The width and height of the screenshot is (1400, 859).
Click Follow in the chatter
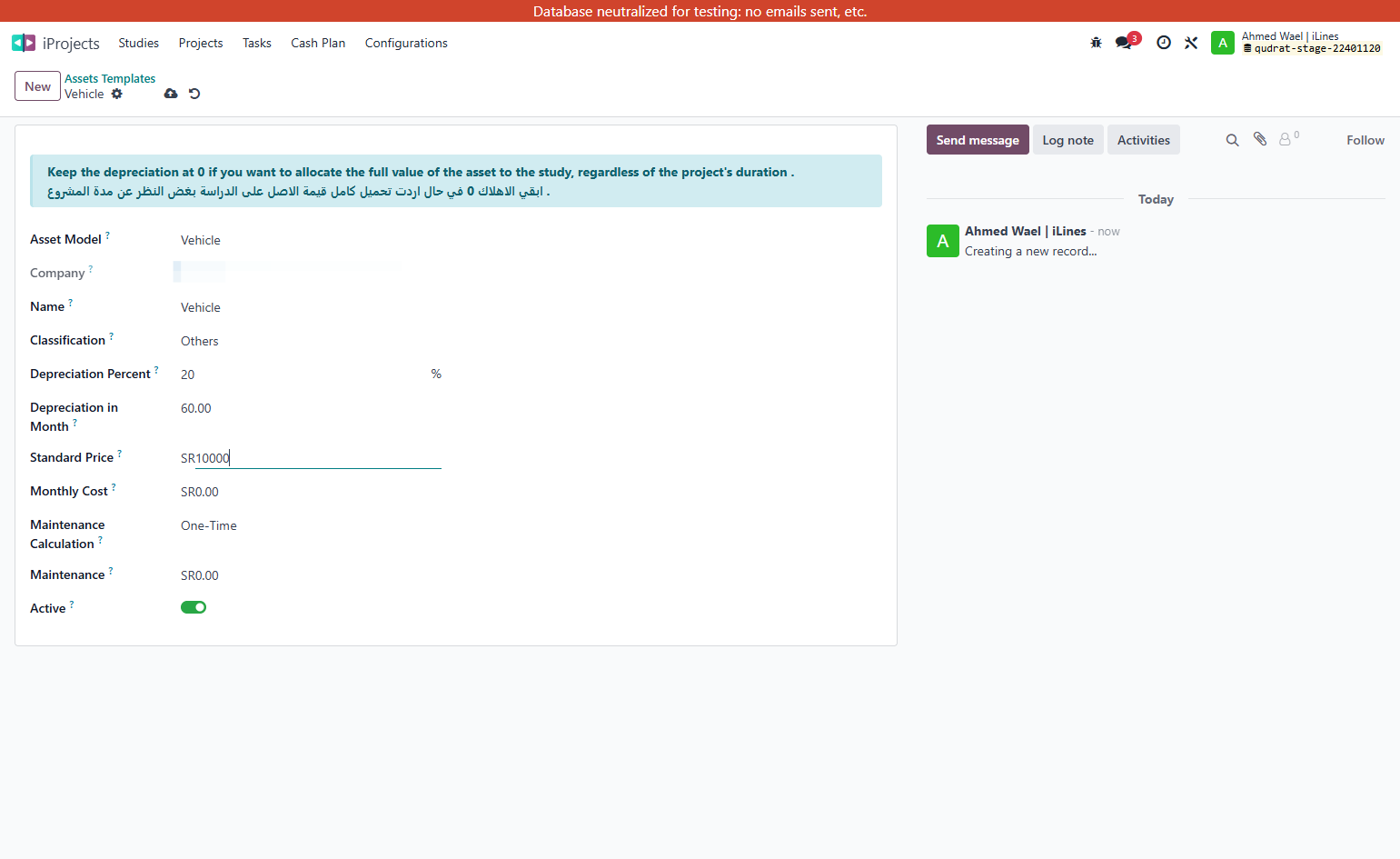click(x=1365, y=140)
